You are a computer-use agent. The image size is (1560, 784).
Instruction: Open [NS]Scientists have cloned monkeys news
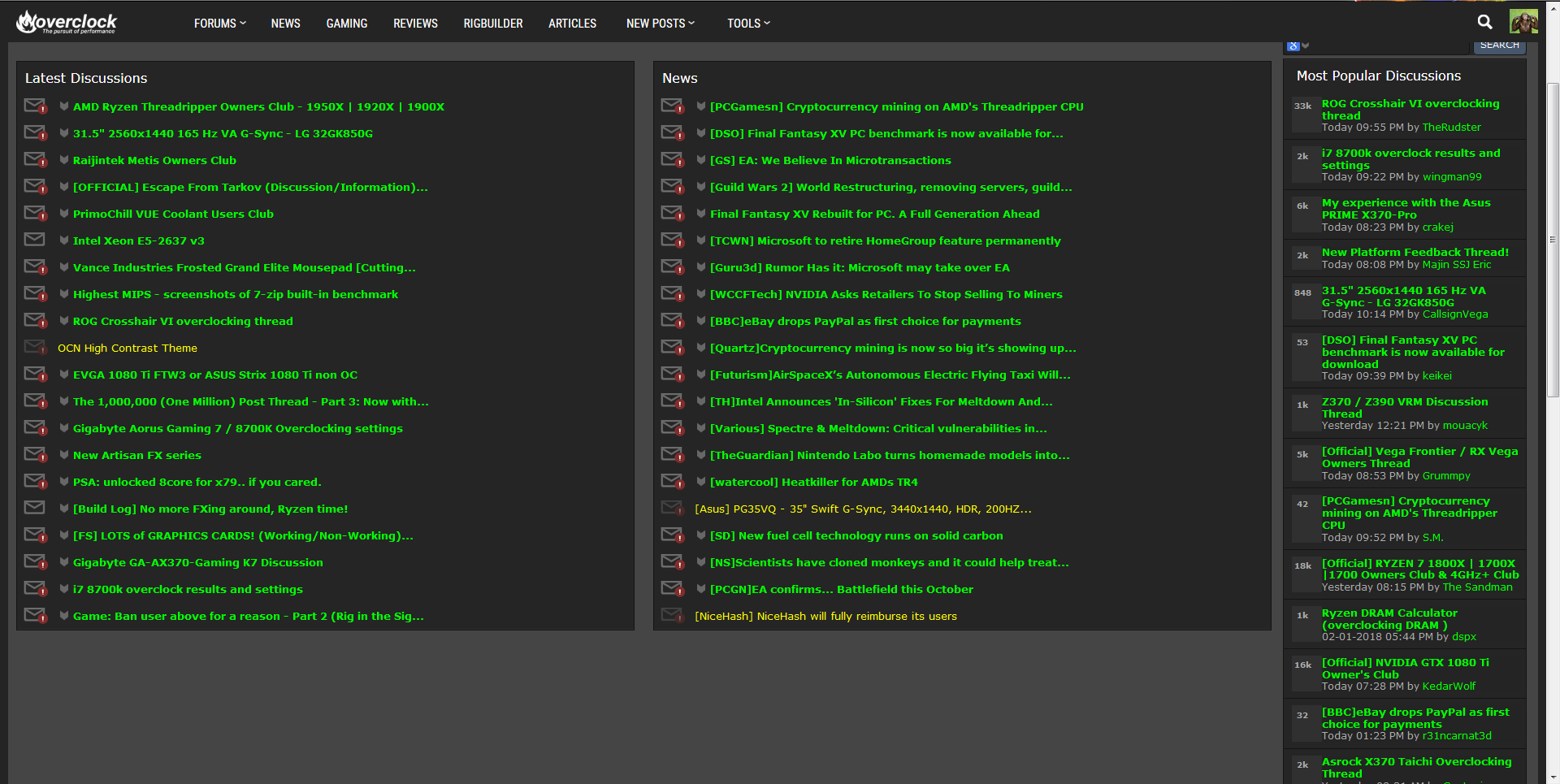click(x=890, y=562)
